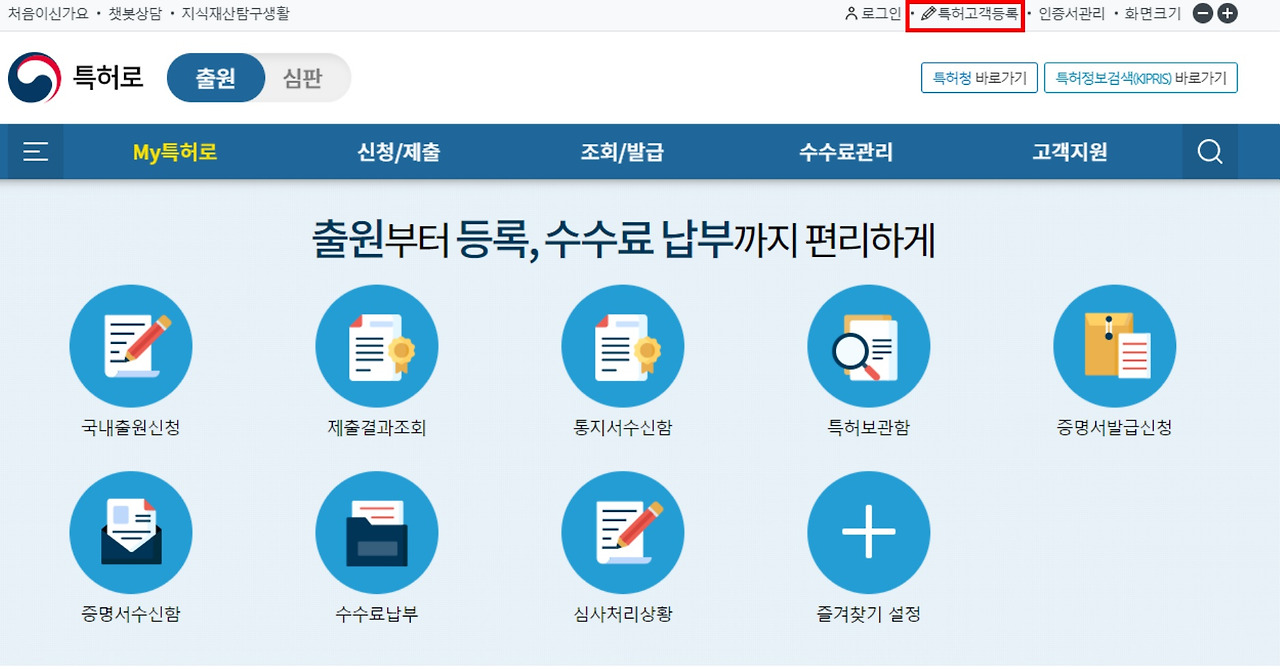This screenshot has width=1280, height=669.
Task: Check 심사처리상황 examination status icon
Action: 623,532
